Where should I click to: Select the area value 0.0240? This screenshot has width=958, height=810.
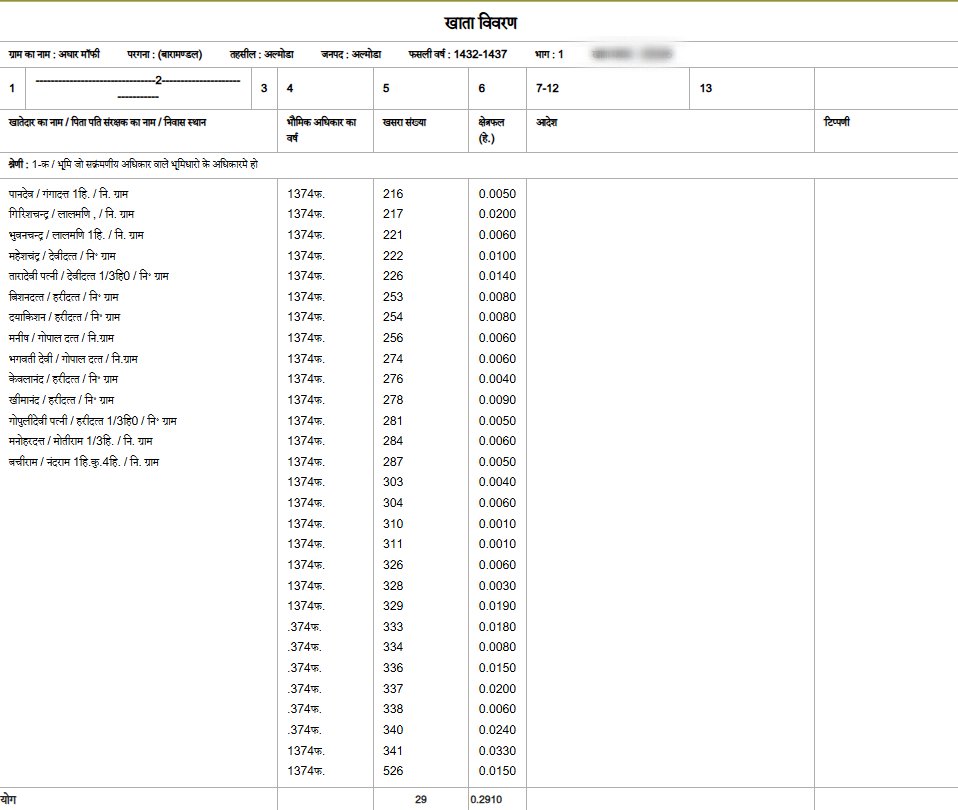coord(497,730)
